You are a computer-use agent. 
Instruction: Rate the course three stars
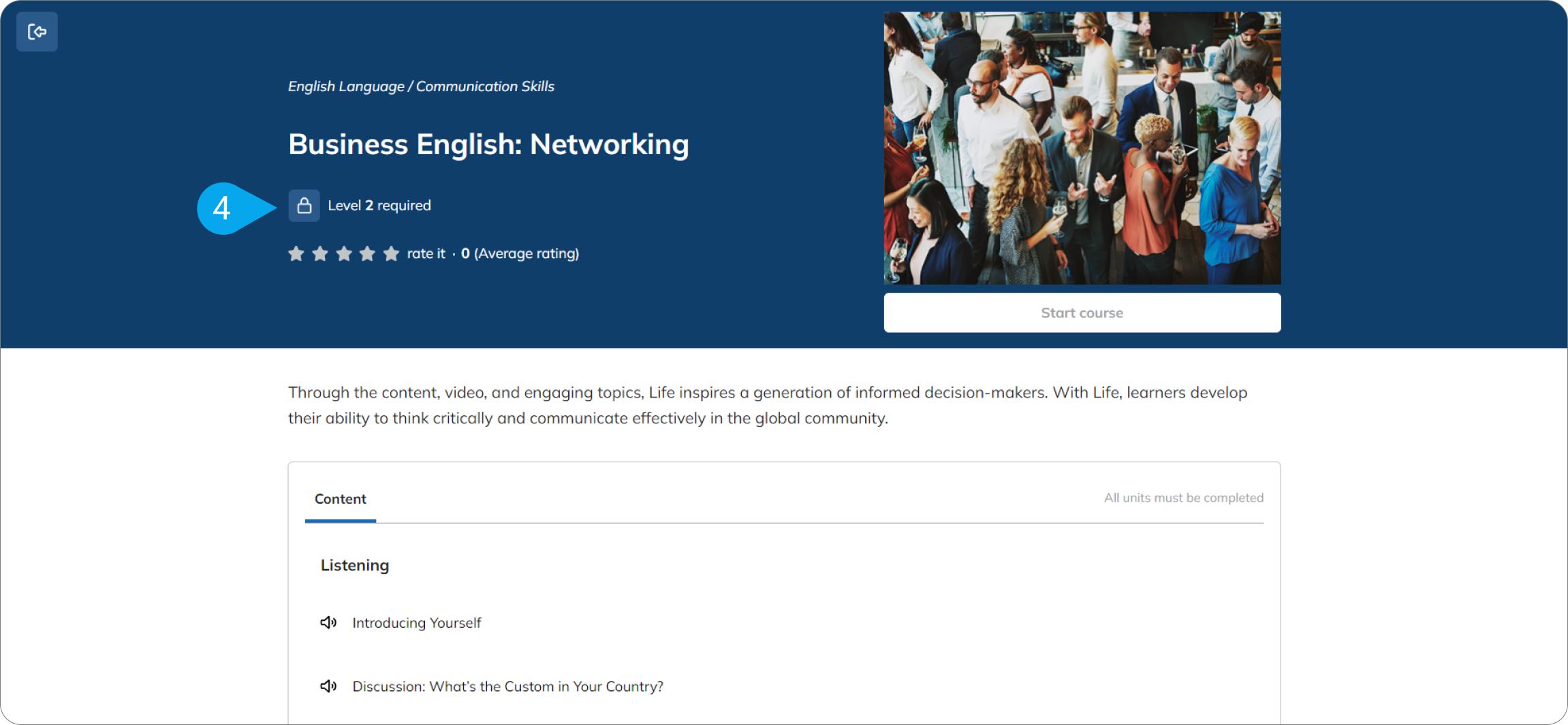pyautogui.click(x=343, y=254)
